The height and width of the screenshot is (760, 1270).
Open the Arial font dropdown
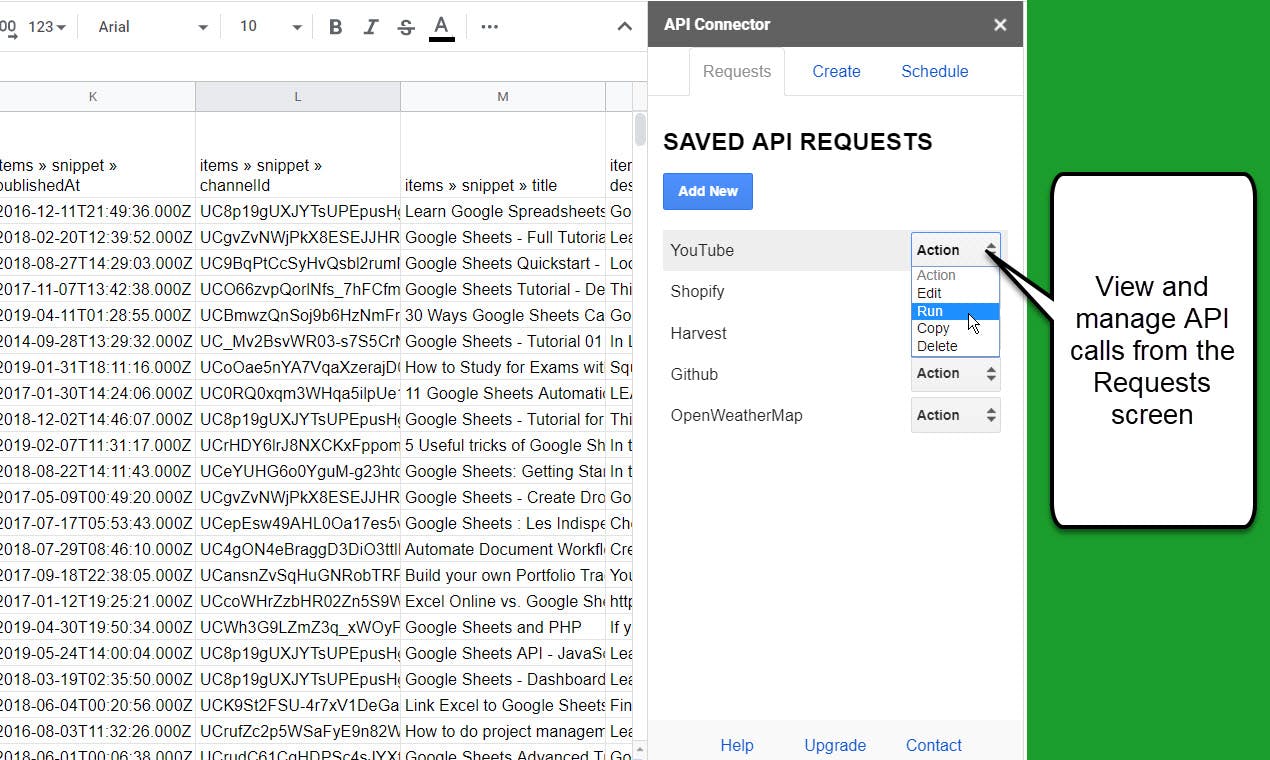point(152,27)
